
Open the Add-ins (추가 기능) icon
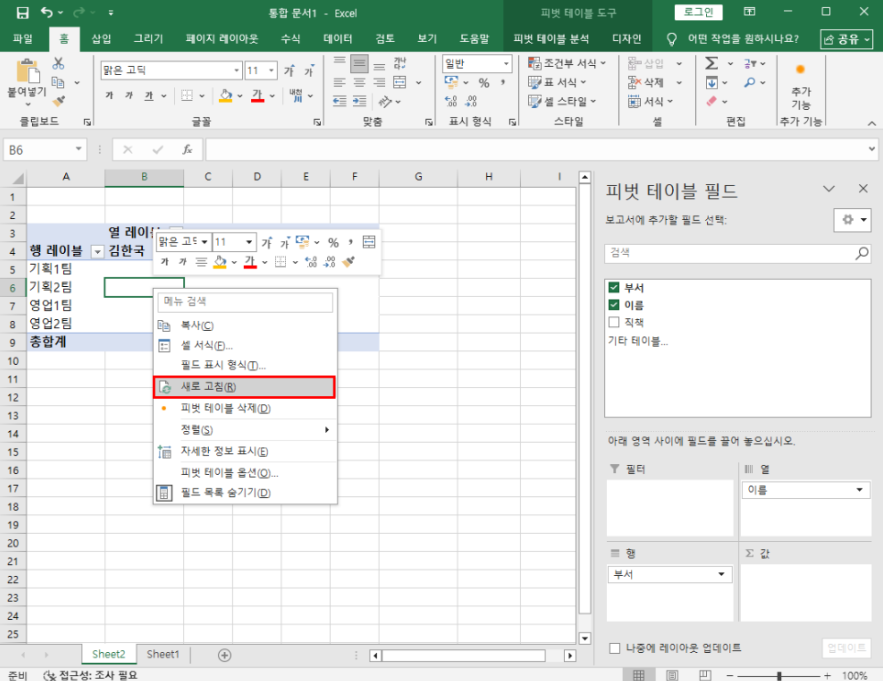click(800, 85)
